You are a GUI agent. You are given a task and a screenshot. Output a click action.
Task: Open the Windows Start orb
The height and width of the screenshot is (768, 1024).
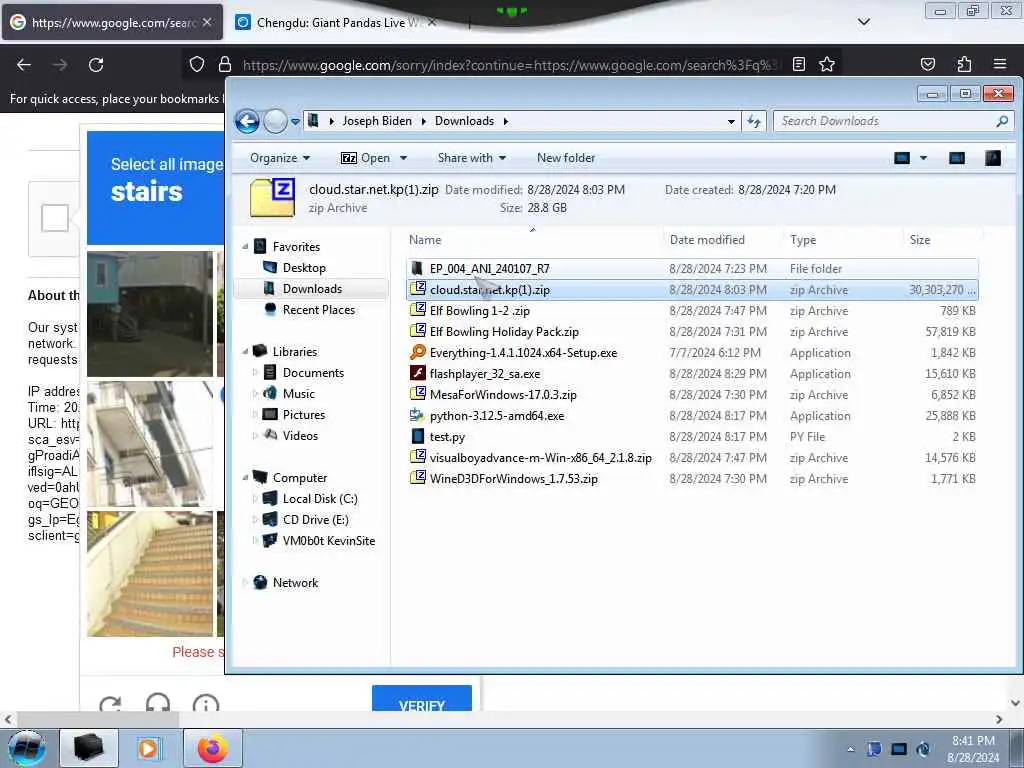pos(27,748)
